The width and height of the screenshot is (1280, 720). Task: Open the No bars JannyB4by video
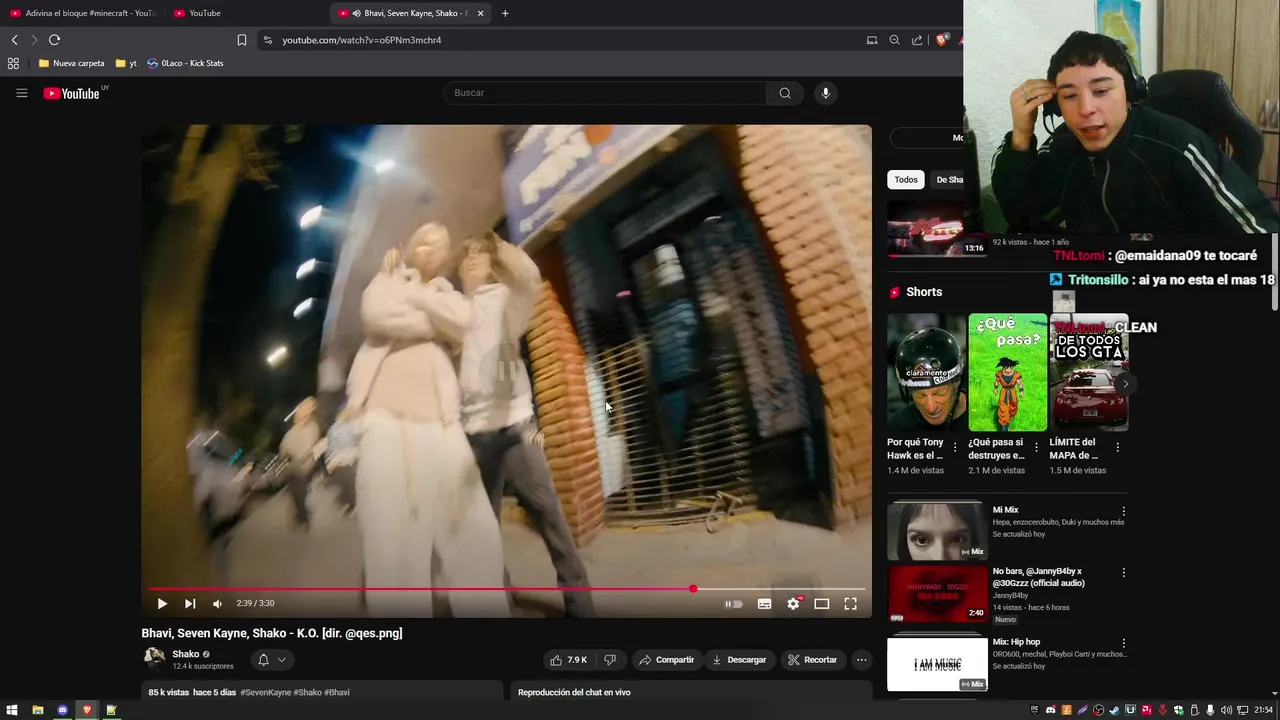click(937, 594)
